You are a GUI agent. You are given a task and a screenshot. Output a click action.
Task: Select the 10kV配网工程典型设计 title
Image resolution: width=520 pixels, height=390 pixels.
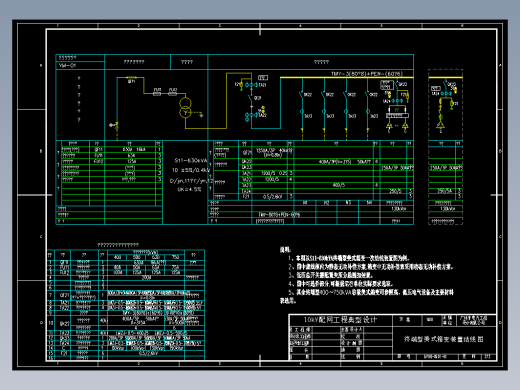[340, 320]
